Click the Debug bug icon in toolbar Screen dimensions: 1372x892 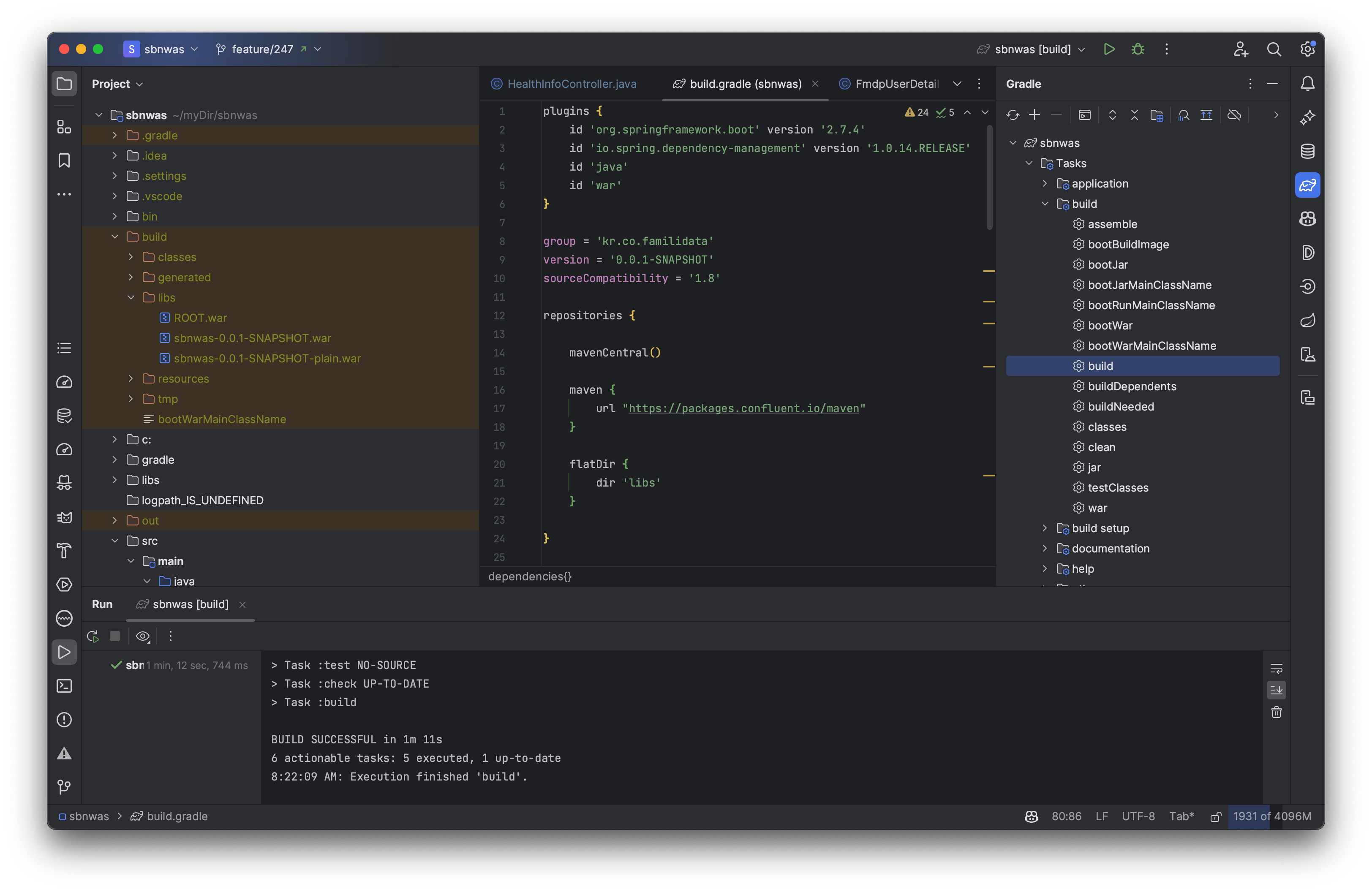pos(1138,49)
